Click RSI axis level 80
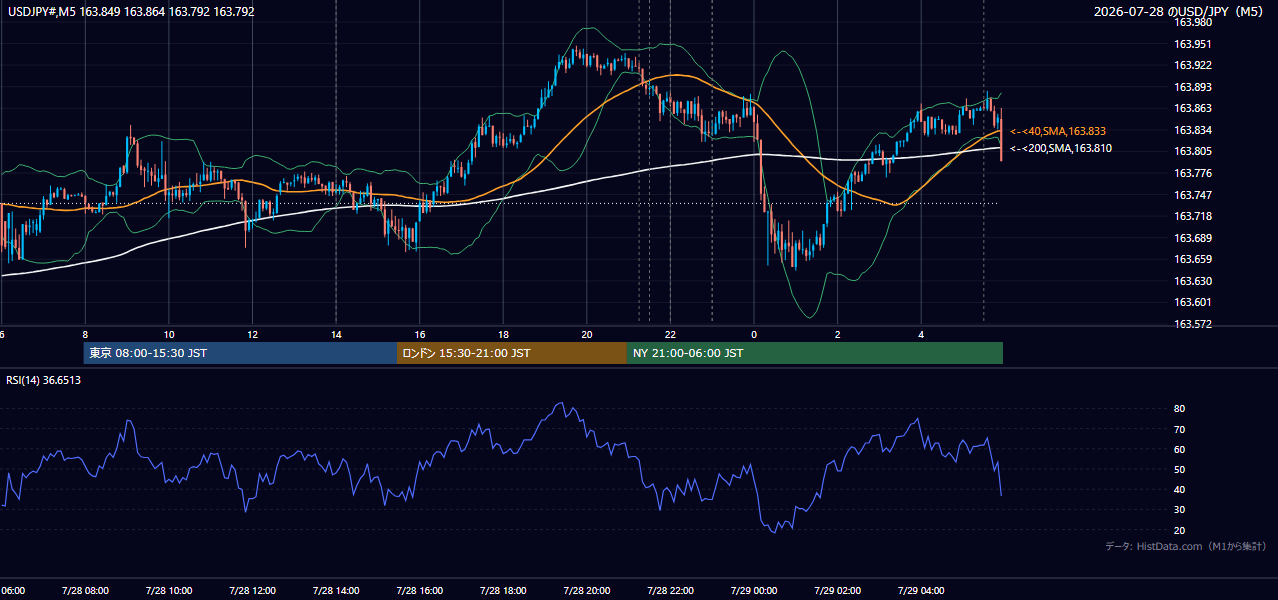This screenshot has width=1278, height=600. point(1179,409)
